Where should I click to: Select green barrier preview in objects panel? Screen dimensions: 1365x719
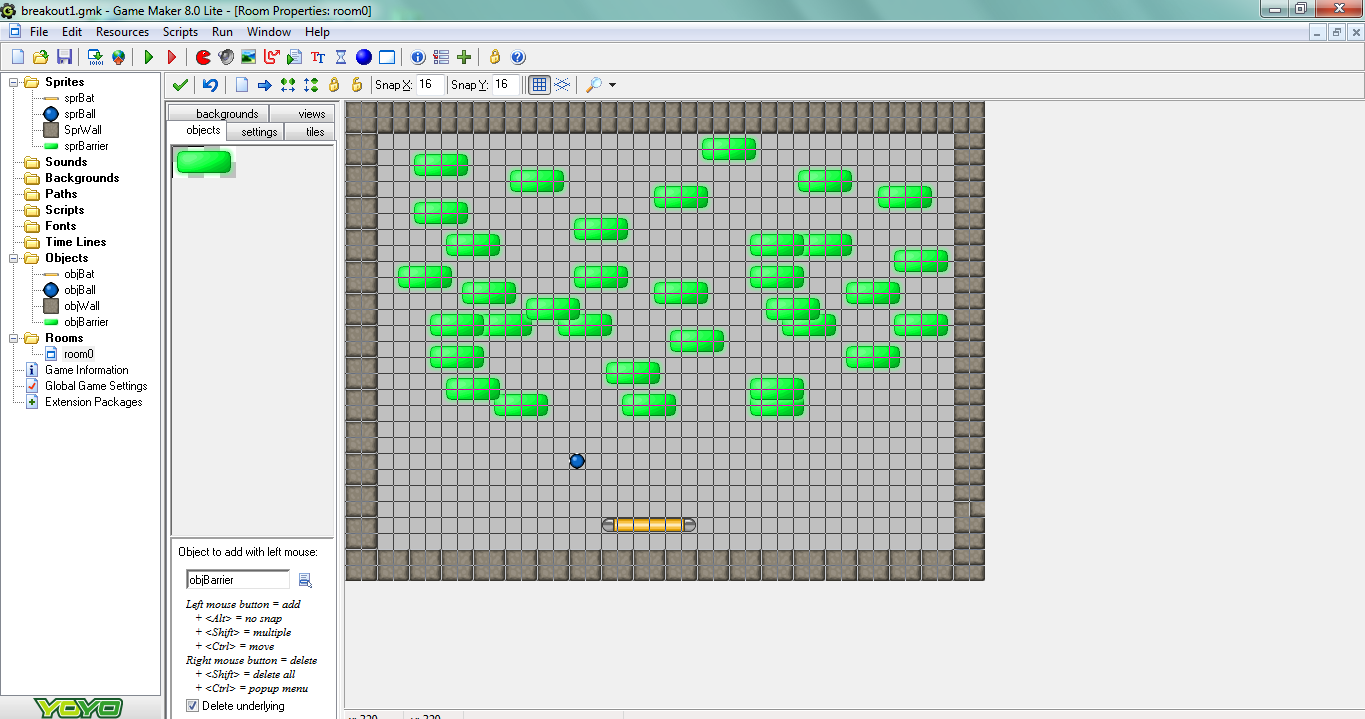[204, 162]
